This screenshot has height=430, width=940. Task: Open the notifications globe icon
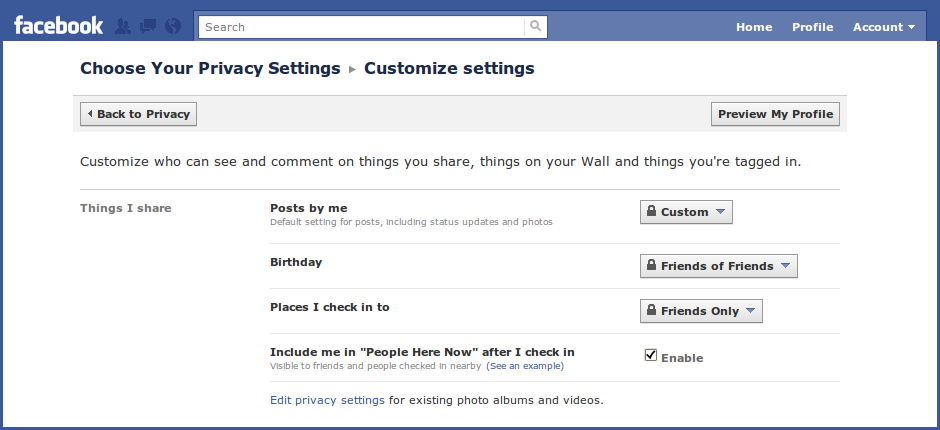171,27
